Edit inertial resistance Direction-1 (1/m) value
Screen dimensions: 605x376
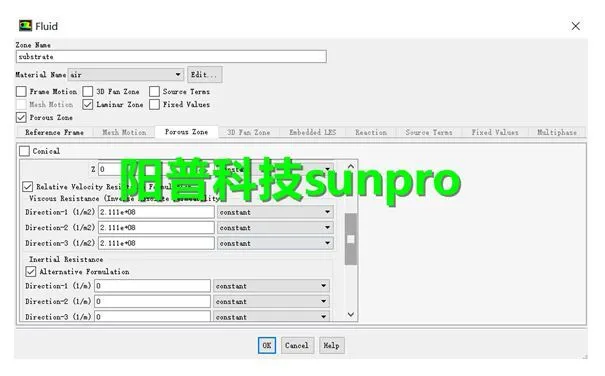(x=152, y=286)
